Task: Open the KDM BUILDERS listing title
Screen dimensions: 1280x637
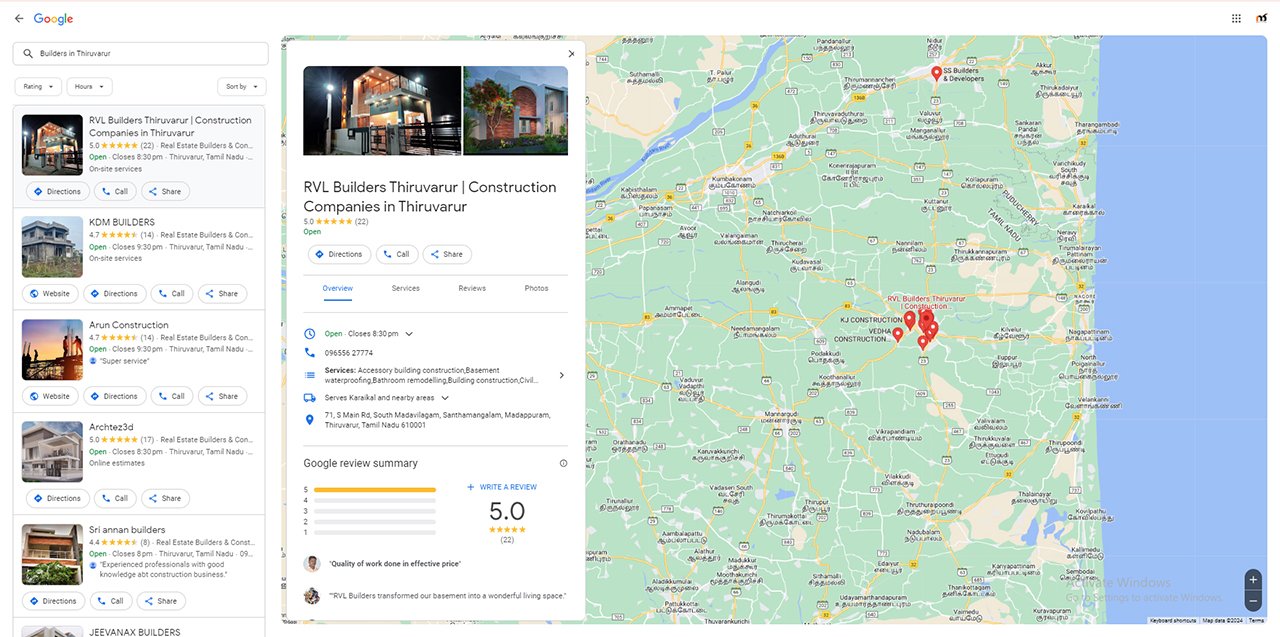Action: pos(122,222)
